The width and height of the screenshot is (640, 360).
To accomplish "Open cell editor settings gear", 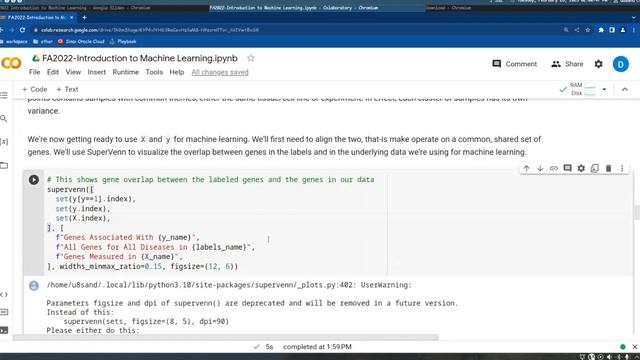I will tap(581, 168).
